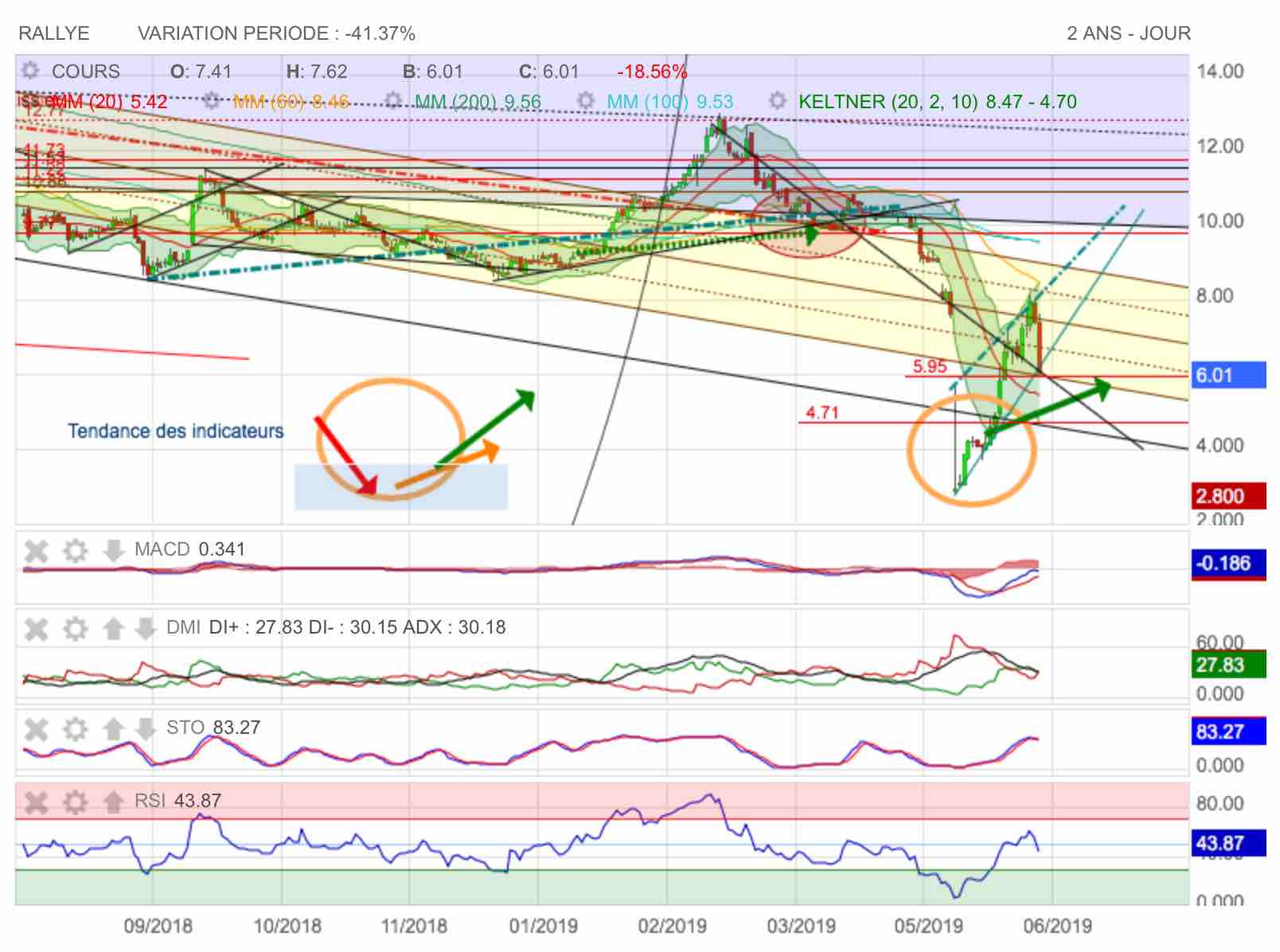Move DMI panel down with arrow
1280x952 pixels.
[x=145, y=629]
